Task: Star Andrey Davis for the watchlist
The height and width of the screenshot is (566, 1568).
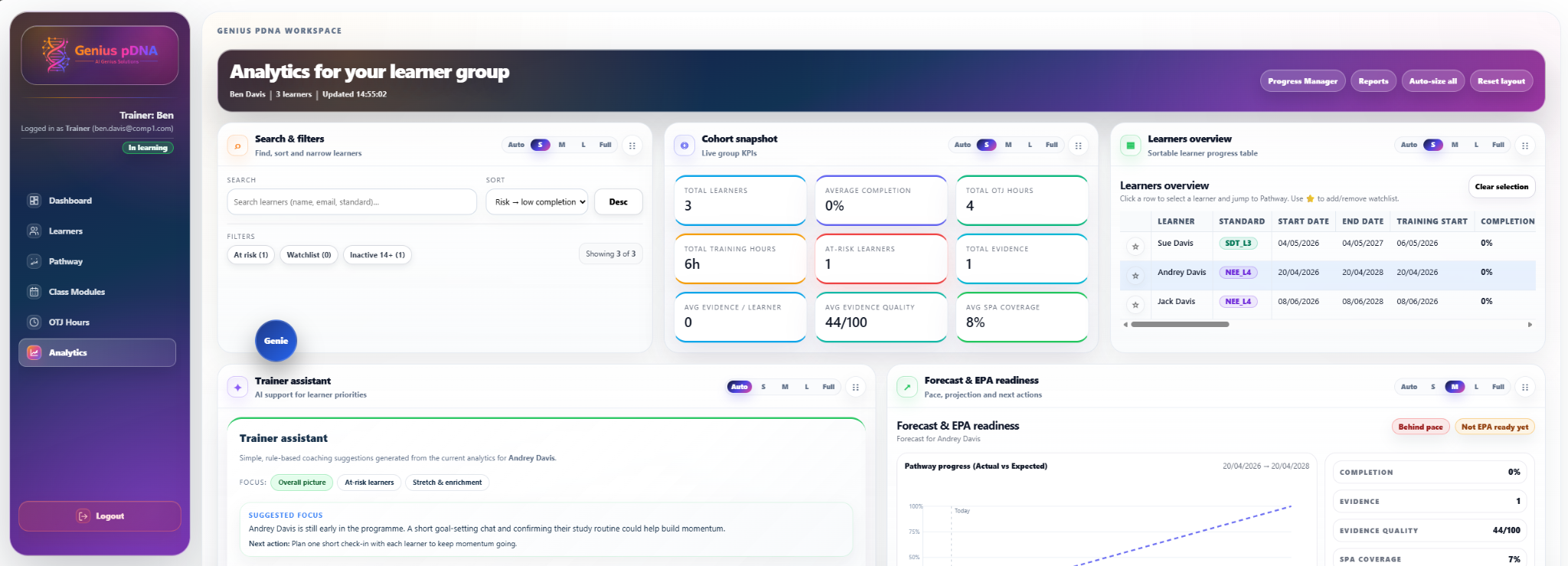Action: pyautogui.click(x=1135, y=276)
